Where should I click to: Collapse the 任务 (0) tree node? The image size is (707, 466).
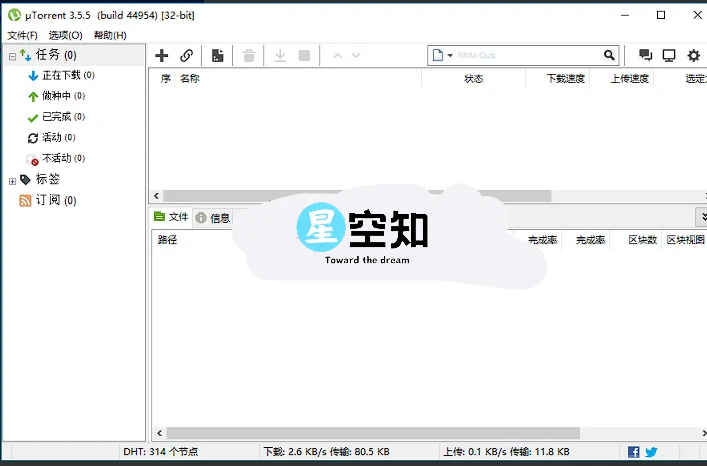click(12, 56)
